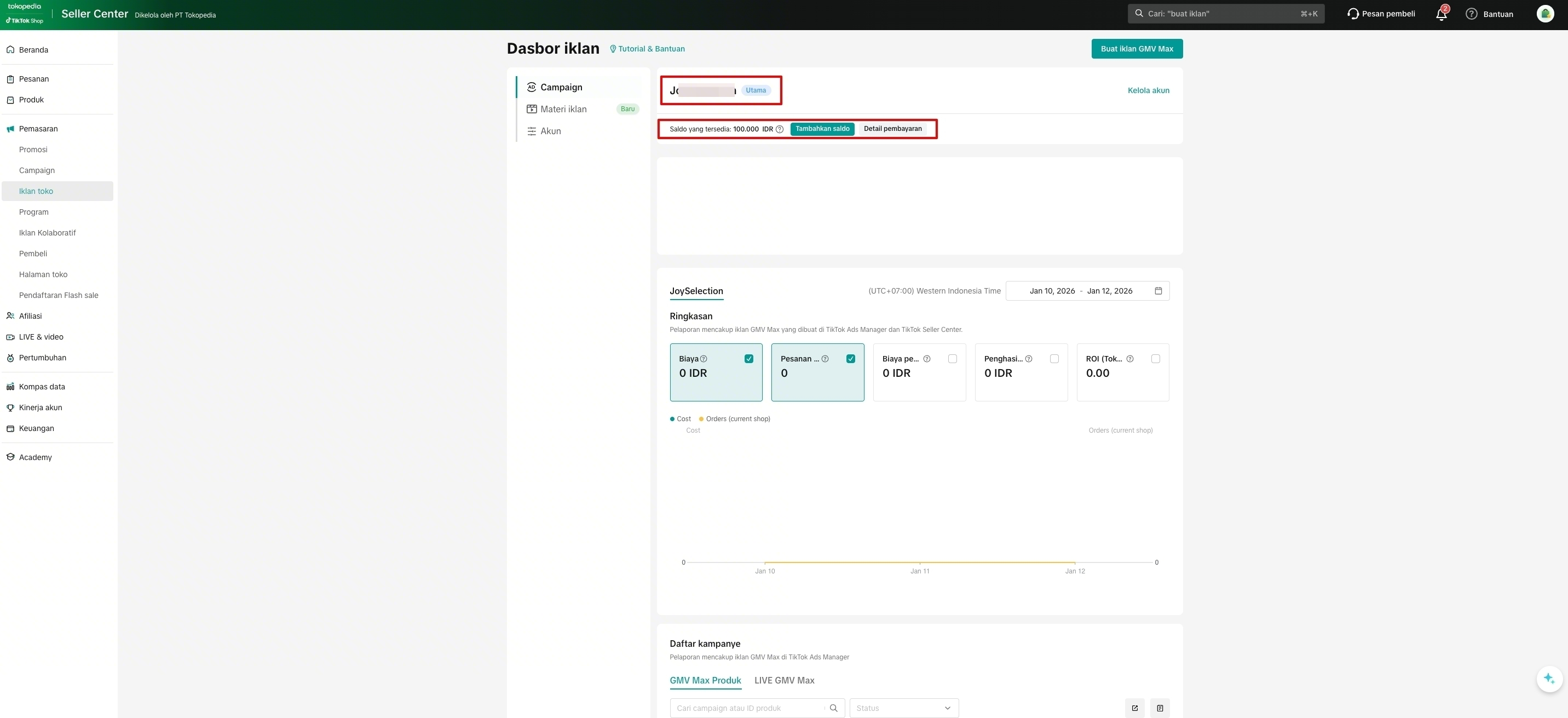Open Tutorial & Bantuan link
The height and width of the screenshot is (718, 1568).
tap(647, 49)
